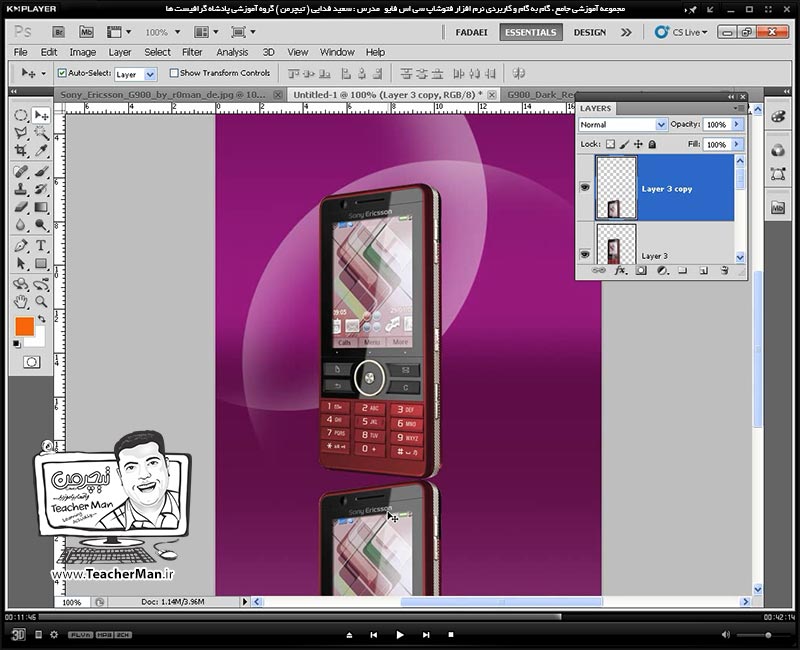Open the Image menu
Viewport: 800px width, 650px height.
[83, 52]
